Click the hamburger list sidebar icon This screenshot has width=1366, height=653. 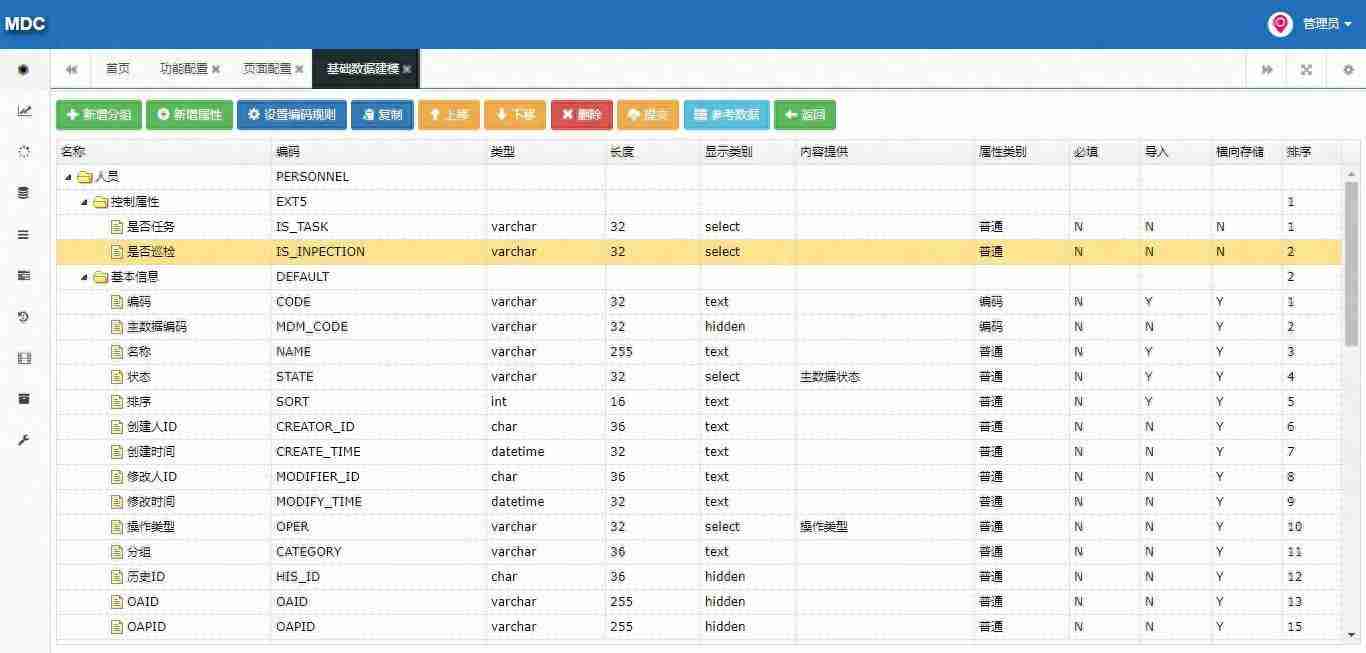click(x=24, y=235)
